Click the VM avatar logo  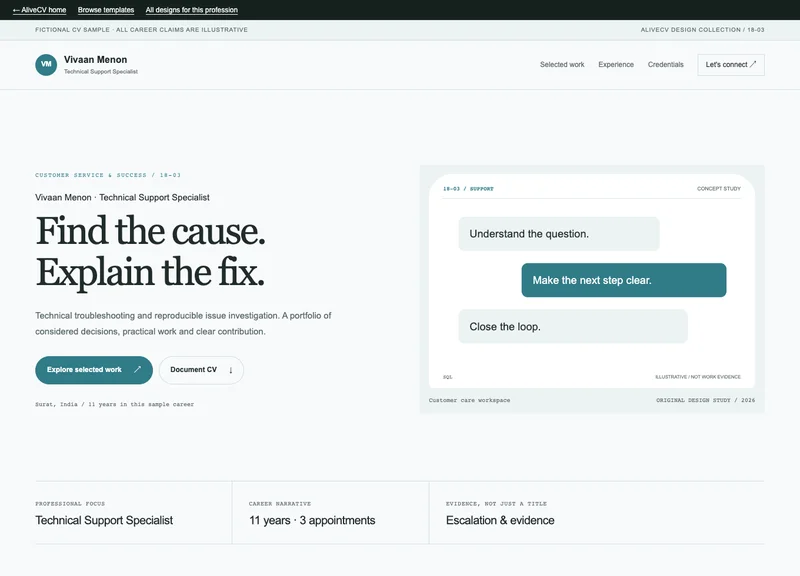point(46,65)
